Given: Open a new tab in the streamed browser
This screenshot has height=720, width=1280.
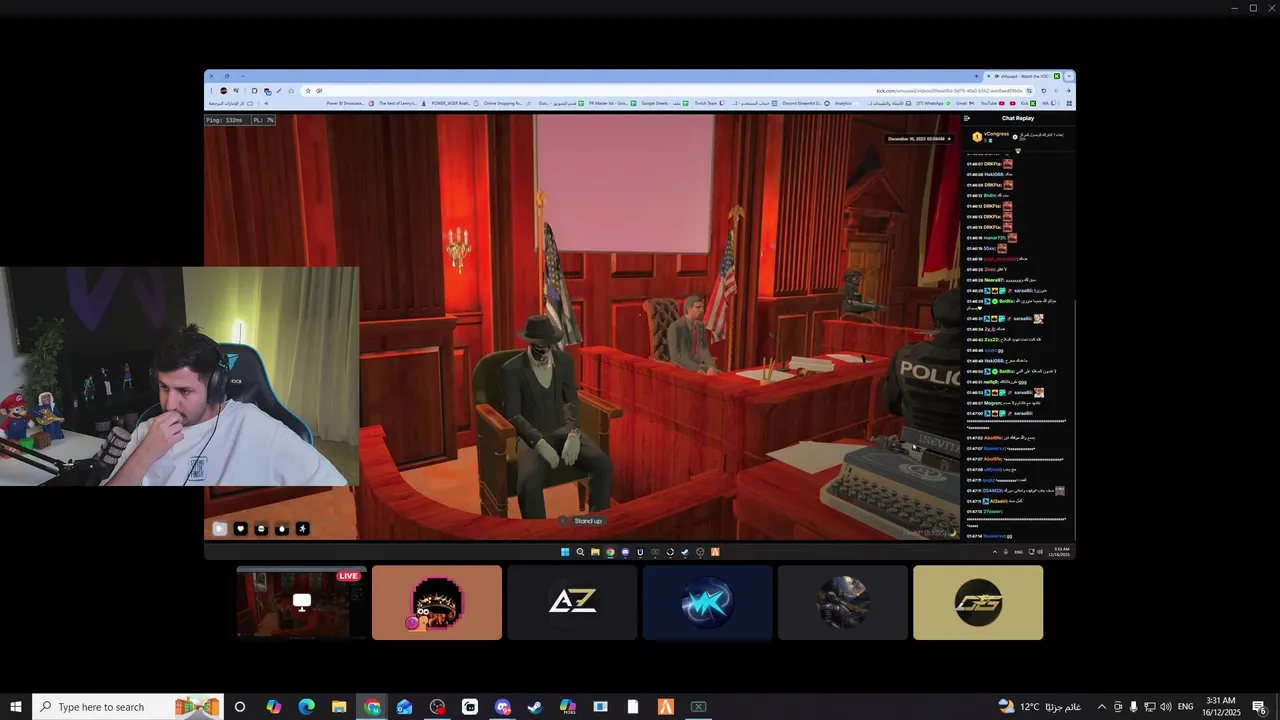Looking at the screenshot, I should pyautogui.click(x=977, y=76).
